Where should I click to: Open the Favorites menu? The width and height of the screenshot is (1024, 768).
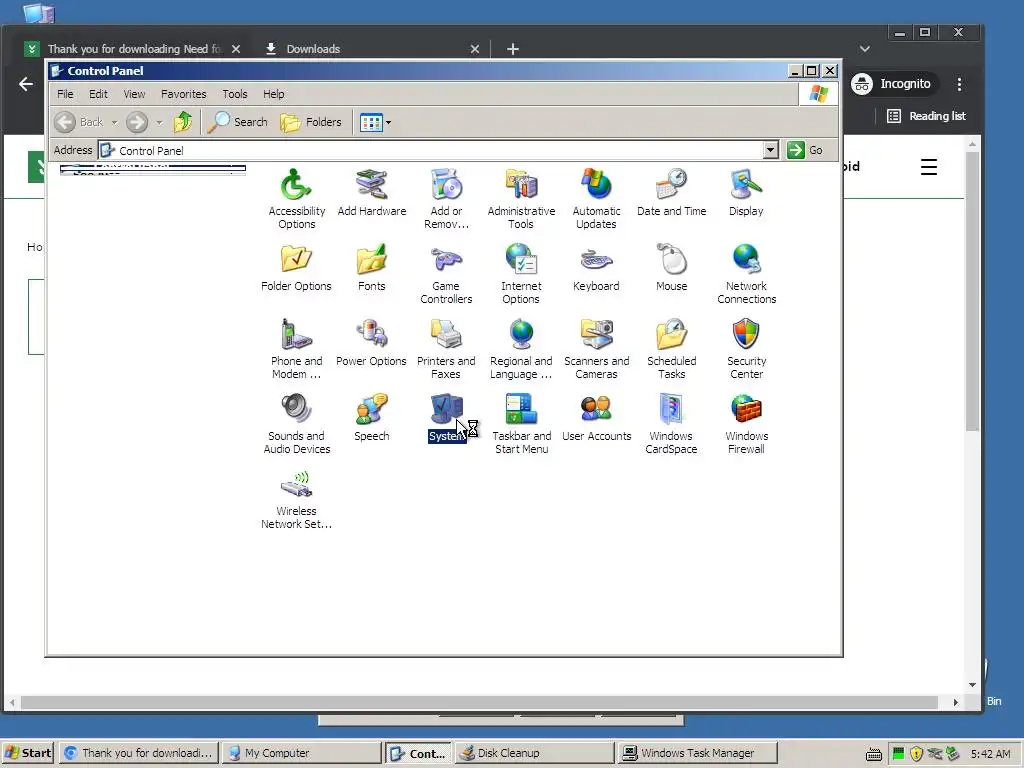[x=184, y=94]
